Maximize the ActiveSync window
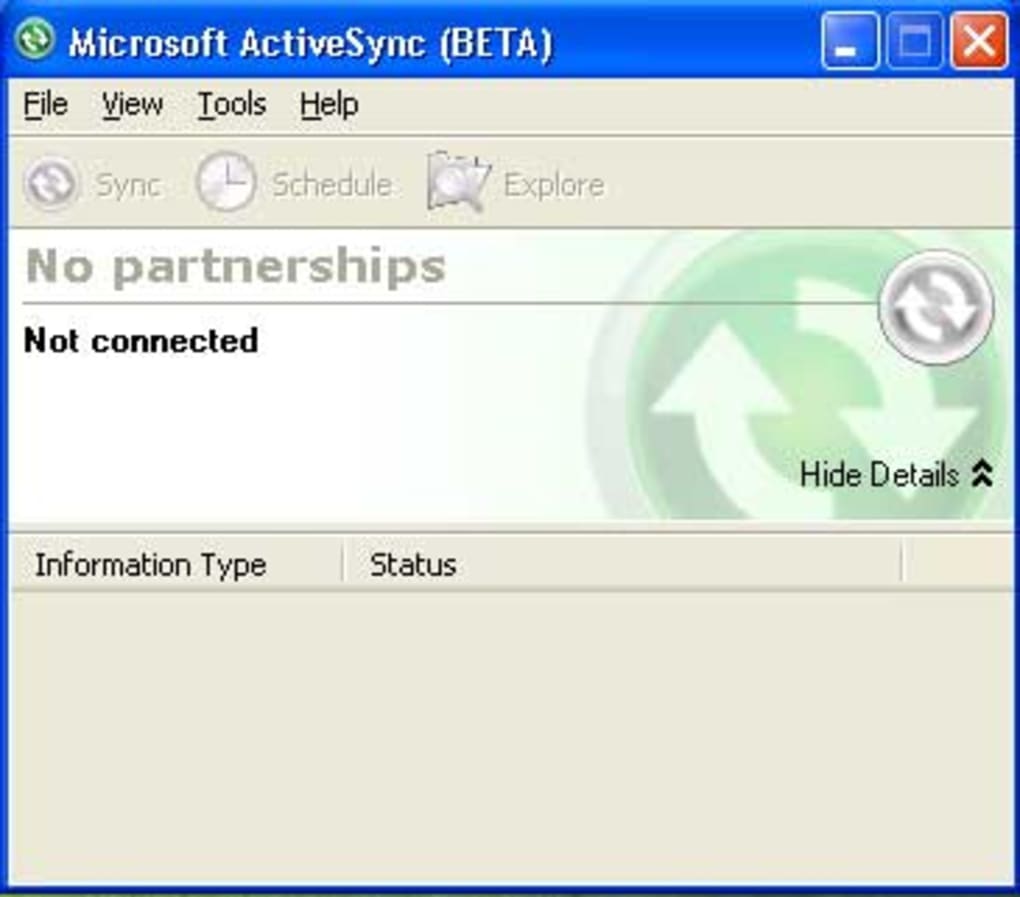 914,42
